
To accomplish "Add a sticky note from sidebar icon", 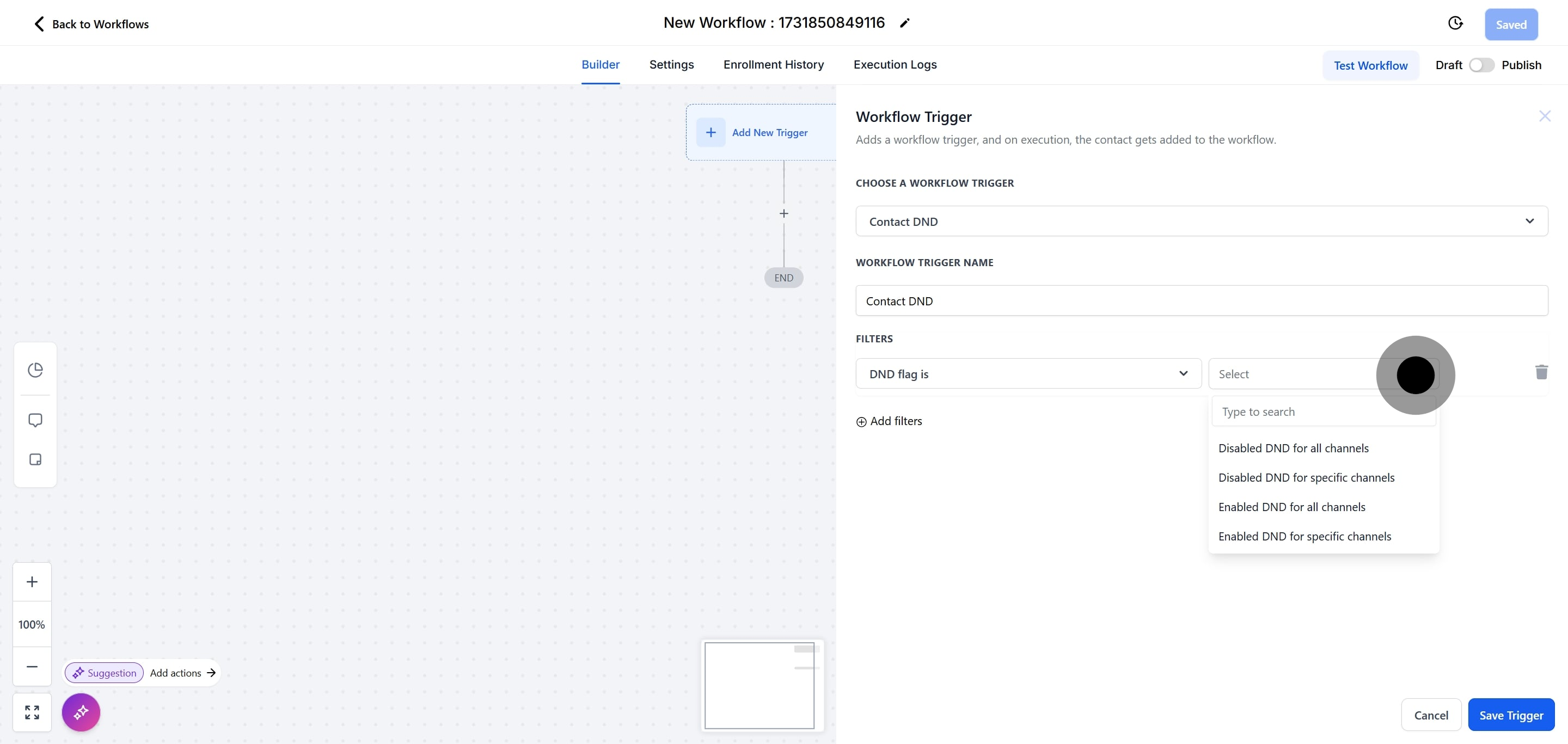I will click(x=35, y=459).
